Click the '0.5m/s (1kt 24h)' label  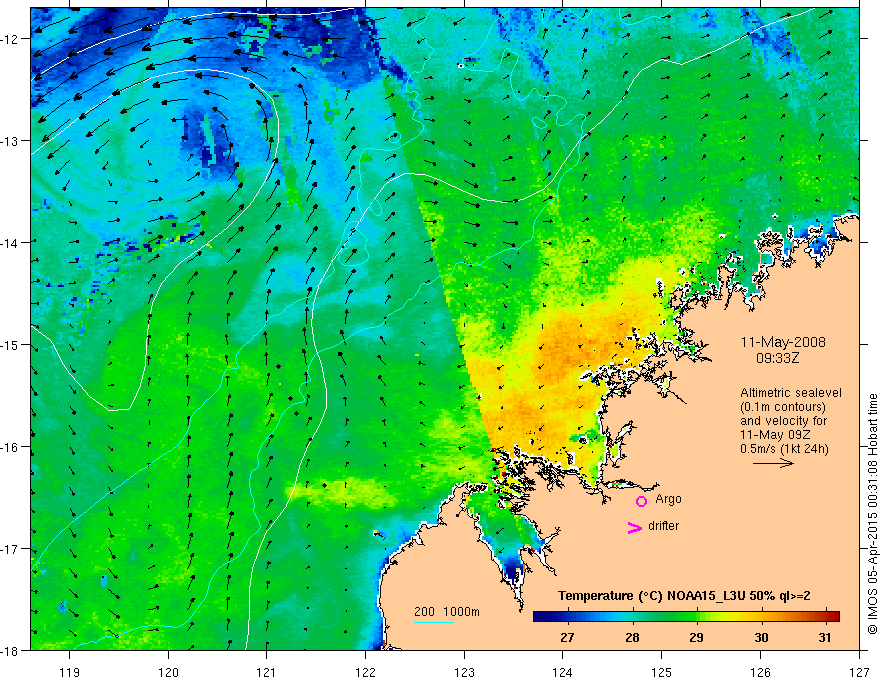pos(785,449)
